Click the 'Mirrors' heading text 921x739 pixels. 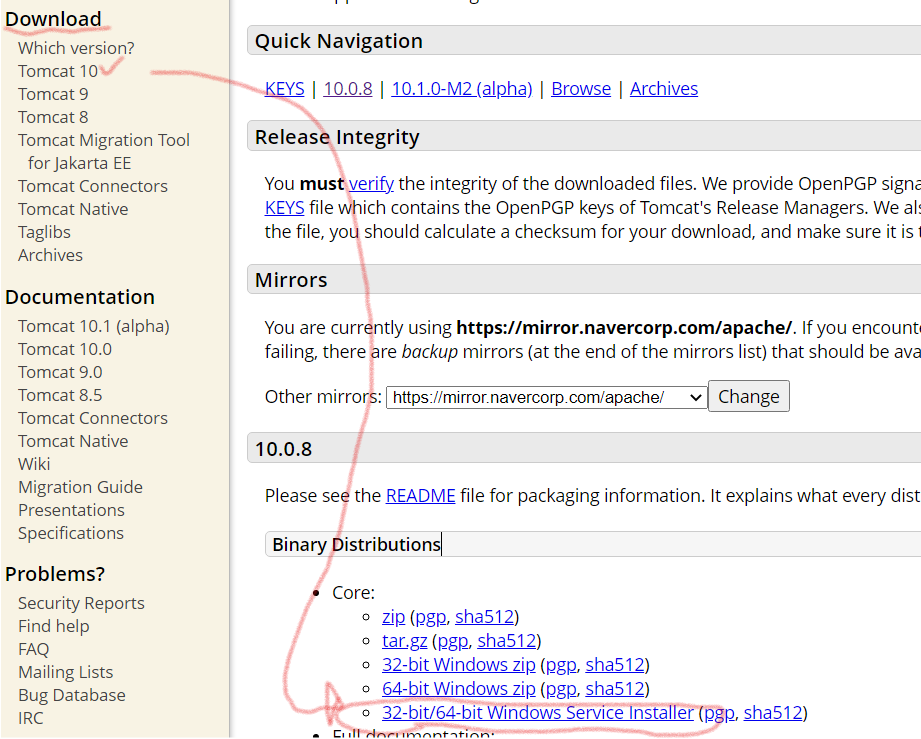(x=291, y=280)
